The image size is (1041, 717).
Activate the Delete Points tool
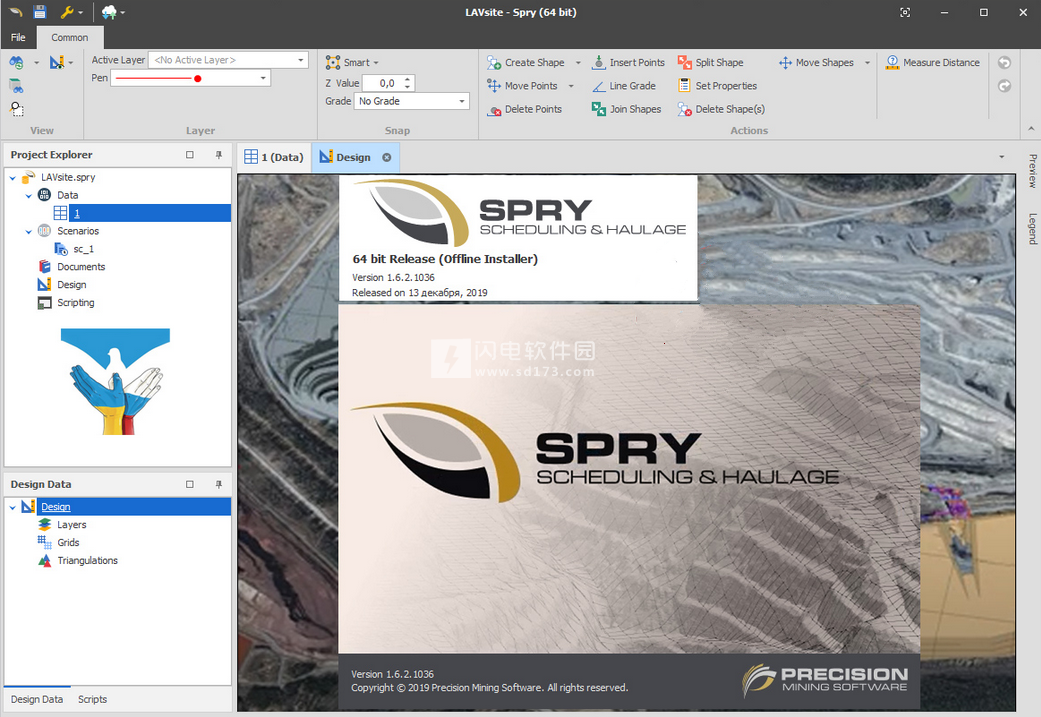(524, 109)
